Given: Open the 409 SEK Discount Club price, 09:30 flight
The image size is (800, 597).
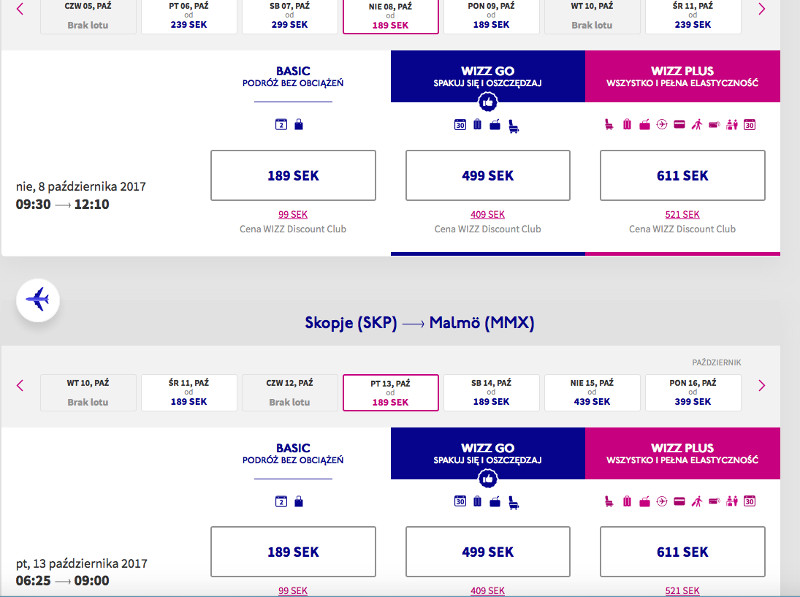Looking at the screenshot, I should (488, 214).
